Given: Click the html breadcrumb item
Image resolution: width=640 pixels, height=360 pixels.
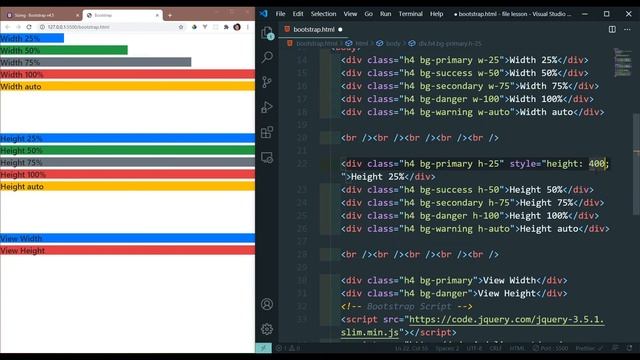Looking at the screenshot, I should point(362,43).
